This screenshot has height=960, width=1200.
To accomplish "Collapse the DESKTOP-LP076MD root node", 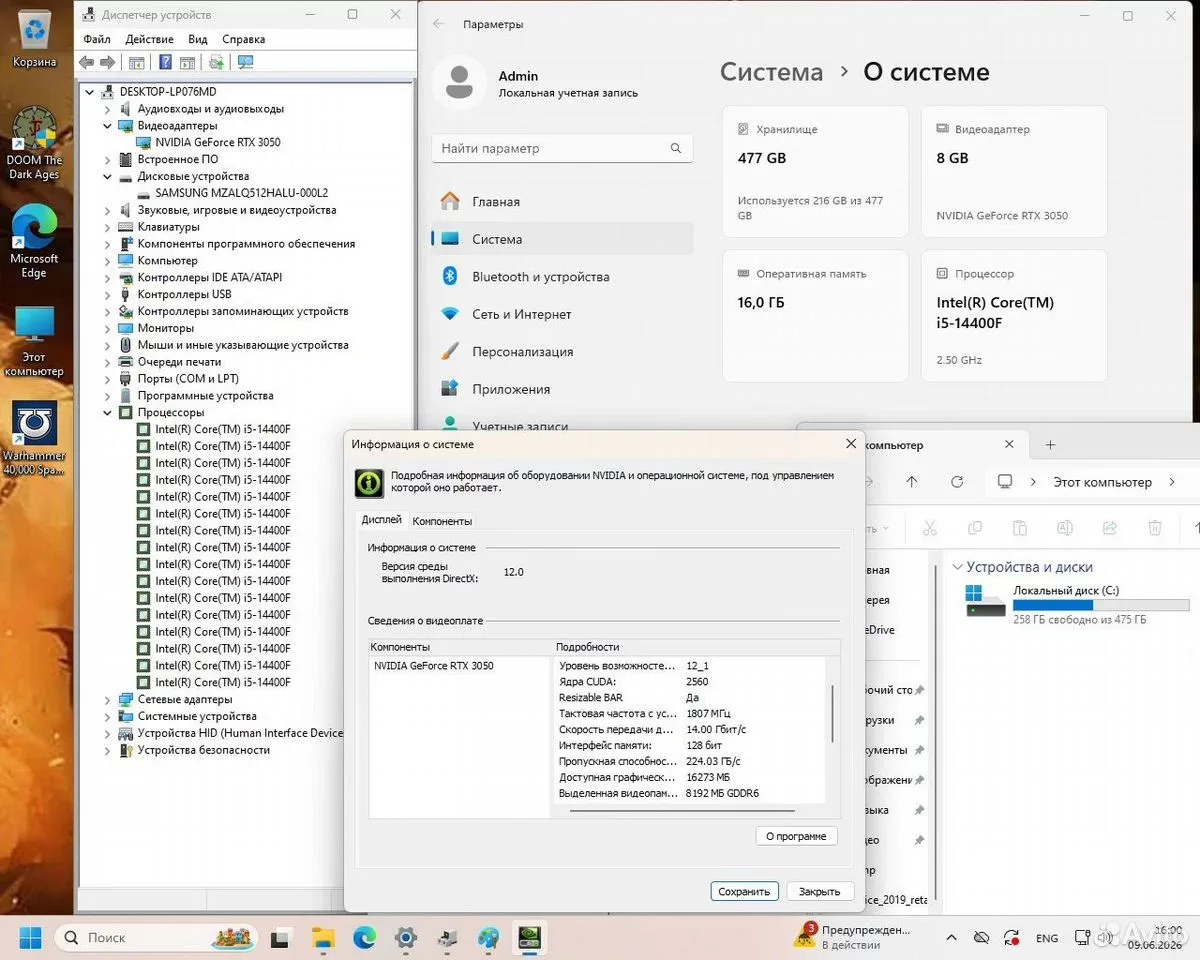I will pyautogui.click(x=90, y=92).
